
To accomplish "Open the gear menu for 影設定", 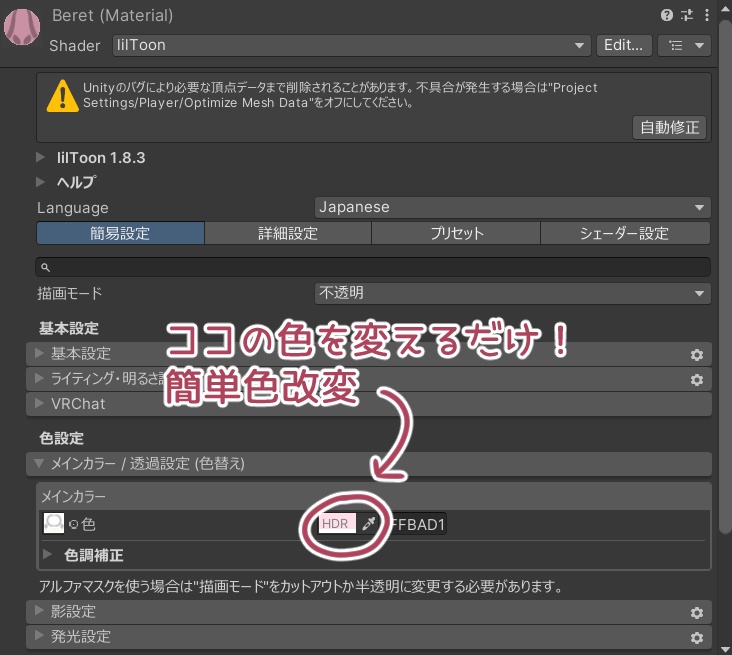I will point(697,613).
